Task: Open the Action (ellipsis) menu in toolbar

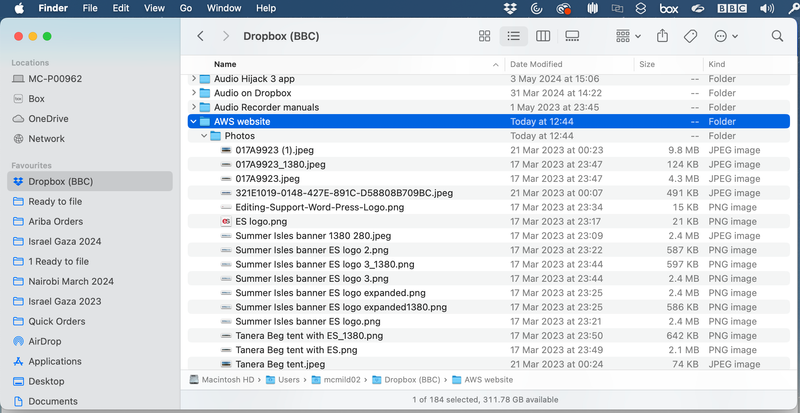Action: coord(726,36)
